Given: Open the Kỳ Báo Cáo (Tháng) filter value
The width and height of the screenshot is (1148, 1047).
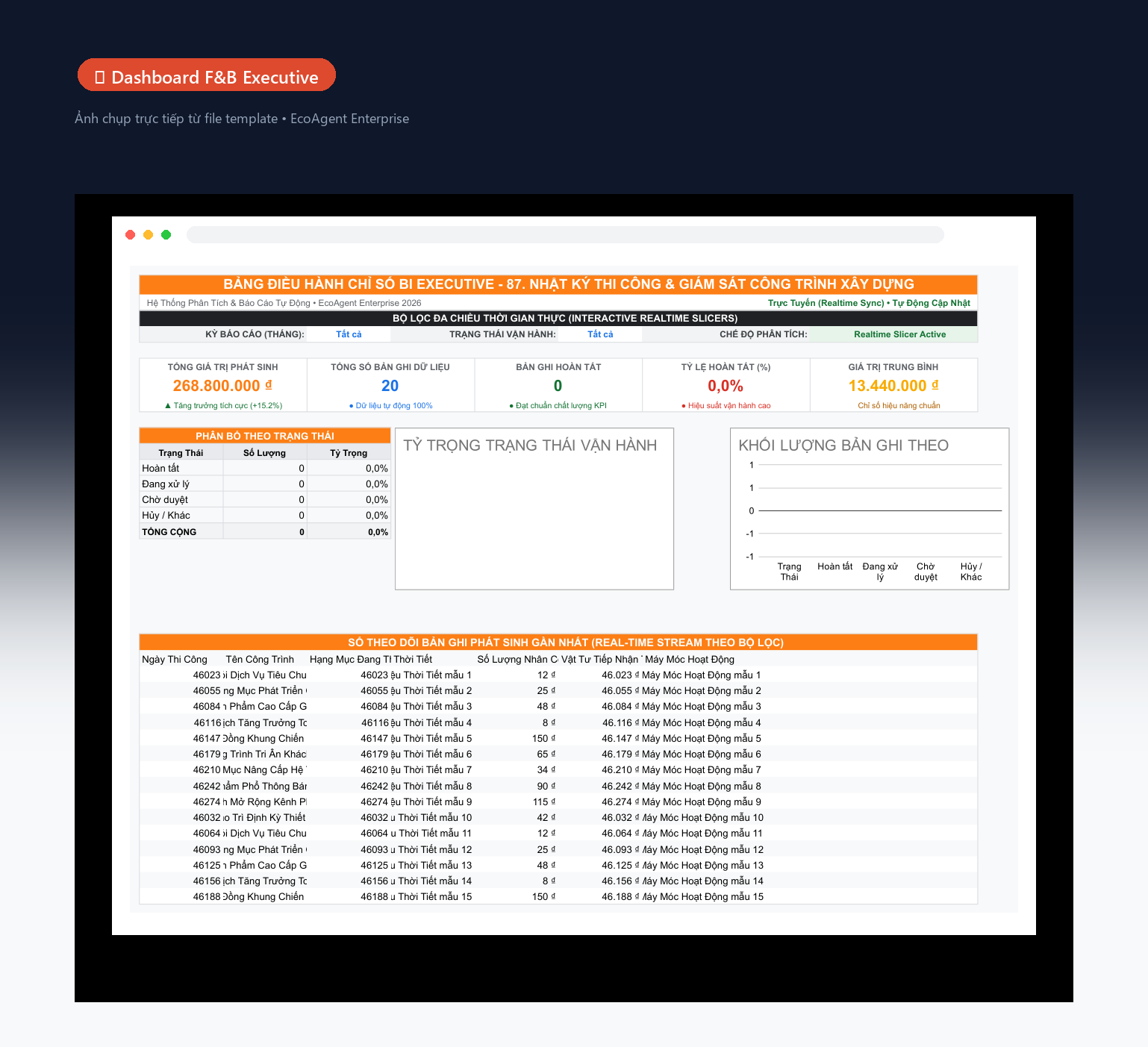Looking at the screenshot, I should click(349, 334).
